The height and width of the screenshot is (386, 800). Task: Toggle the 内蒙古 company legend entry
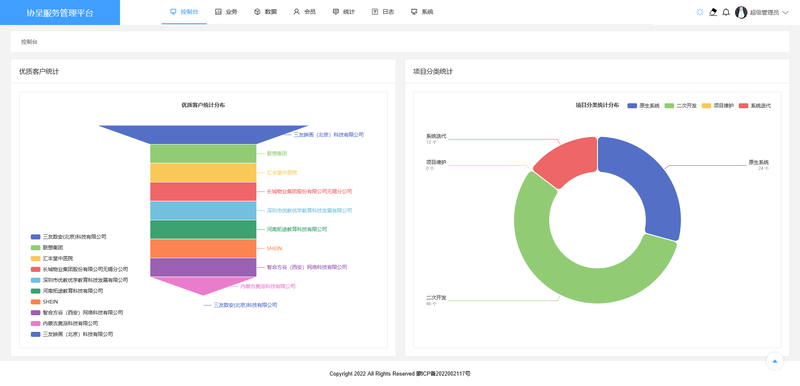(64, 323)
